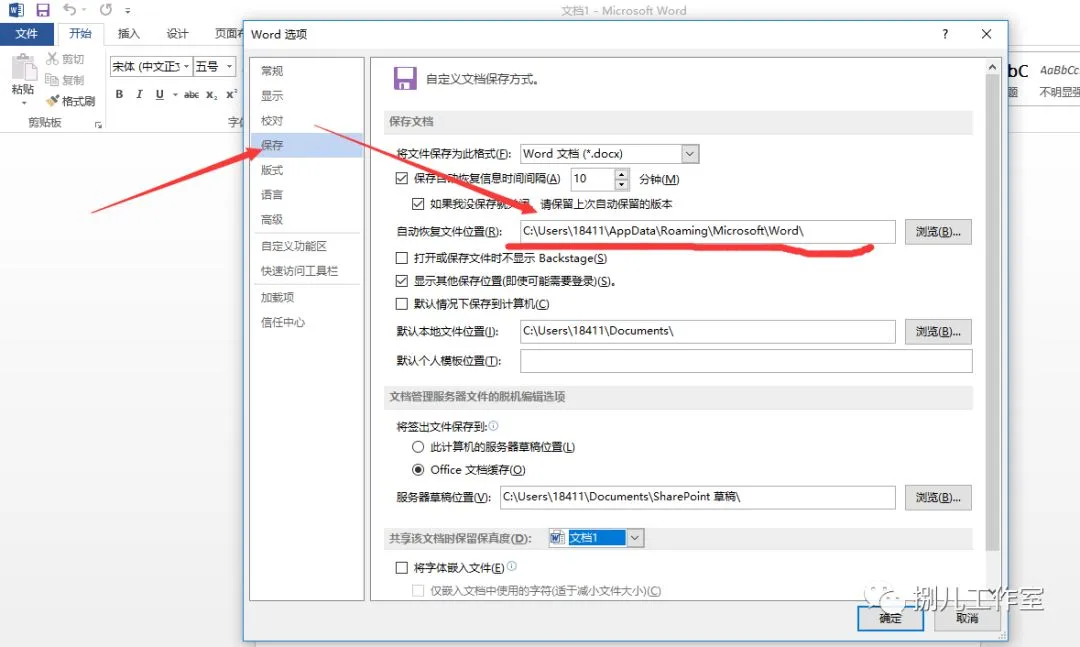Click Browse button for server drafts location
1080x647 pixels.
(938, 497)
